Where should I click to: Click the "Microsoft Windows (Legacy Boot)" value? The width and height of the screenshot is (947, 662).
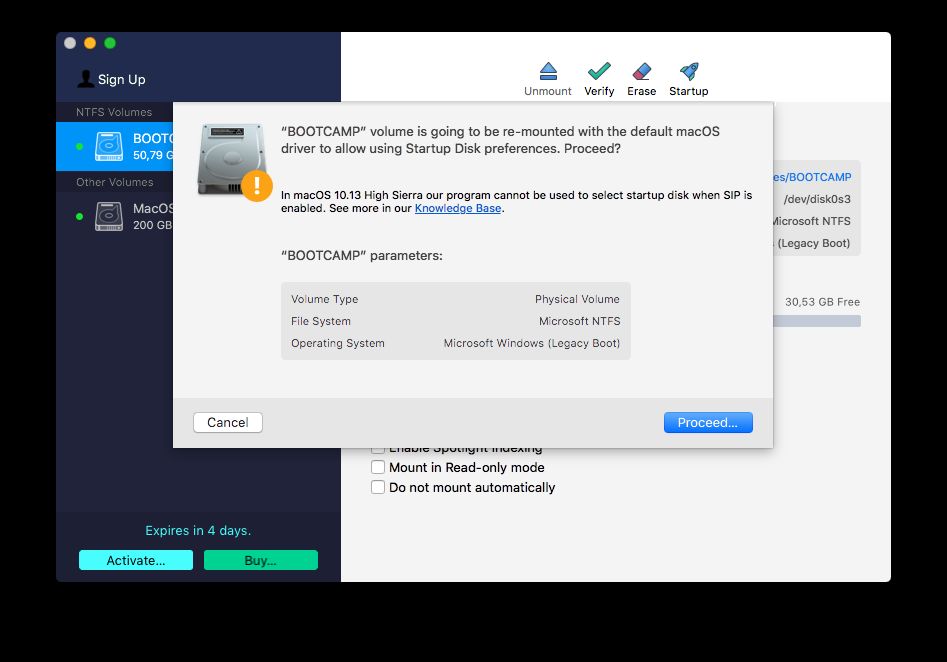[x=532, y=343]
